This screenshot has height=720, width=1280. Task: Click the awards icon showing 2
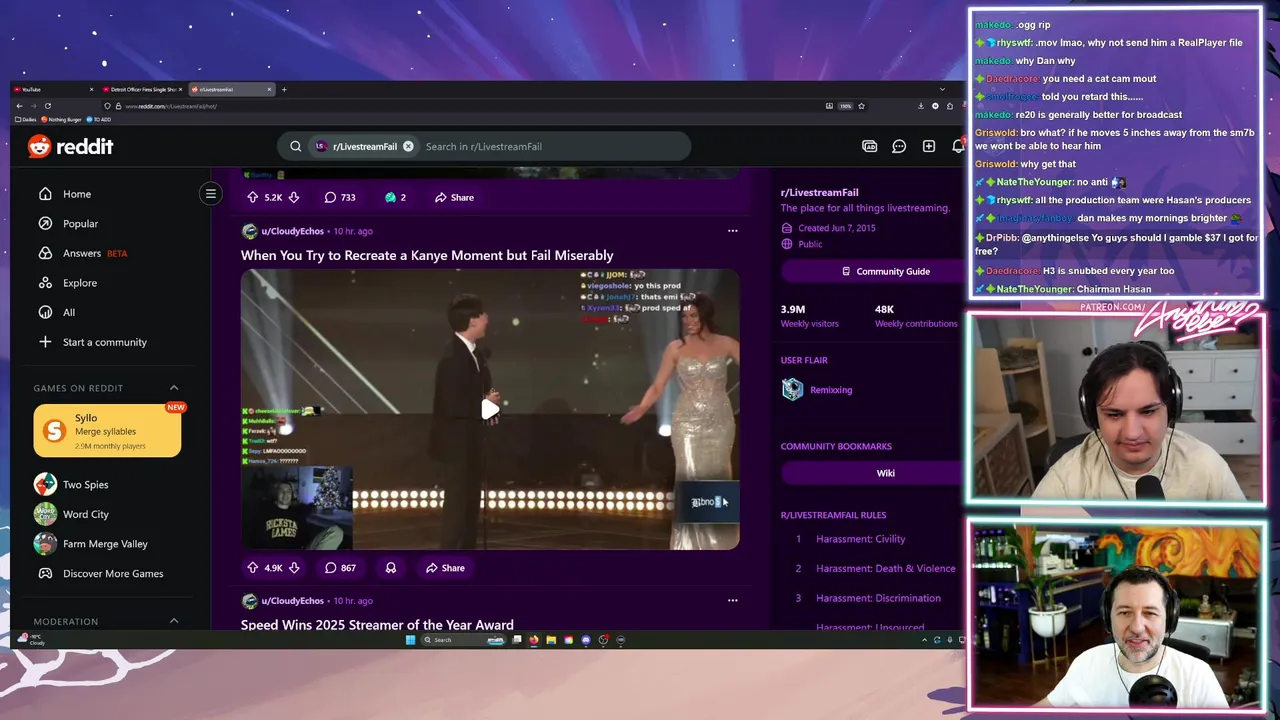click(395, 198)
